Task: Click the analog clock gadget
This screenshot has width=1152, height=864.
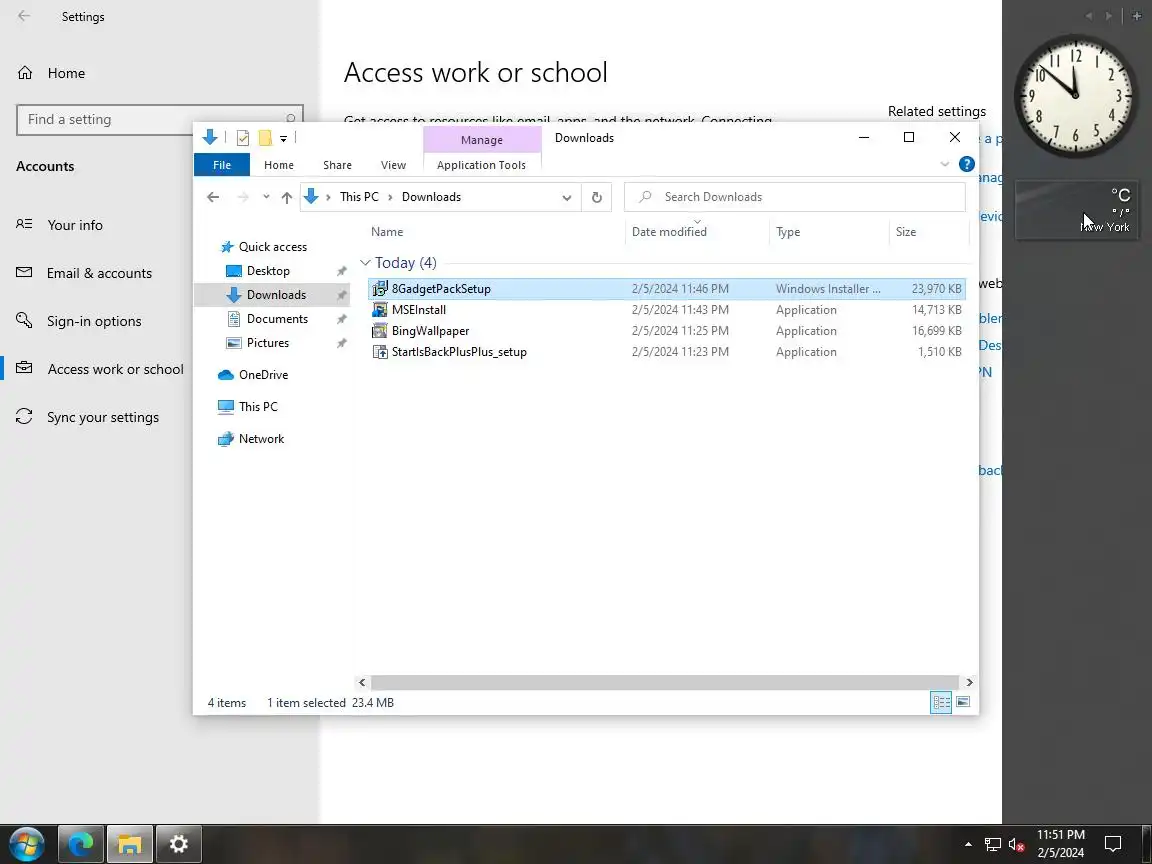Action: click(x=1076, y=96)
